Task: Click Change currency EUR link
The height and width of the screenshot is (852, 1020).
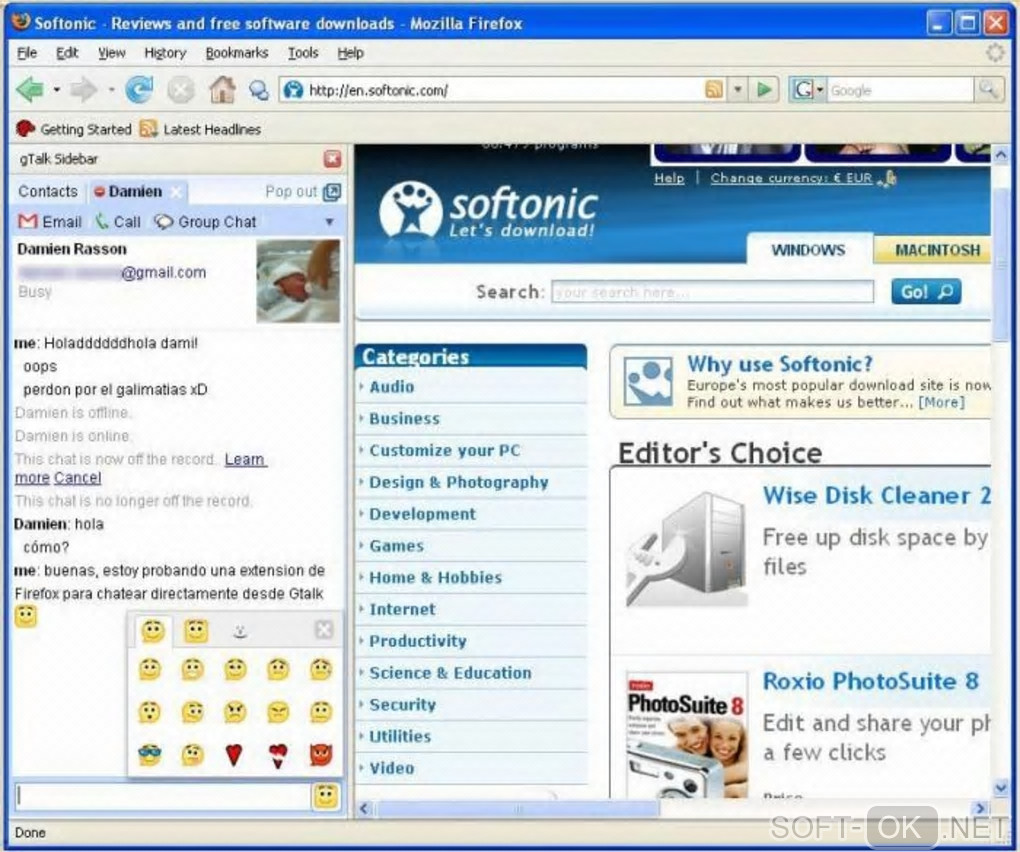Action: point(791,178)
